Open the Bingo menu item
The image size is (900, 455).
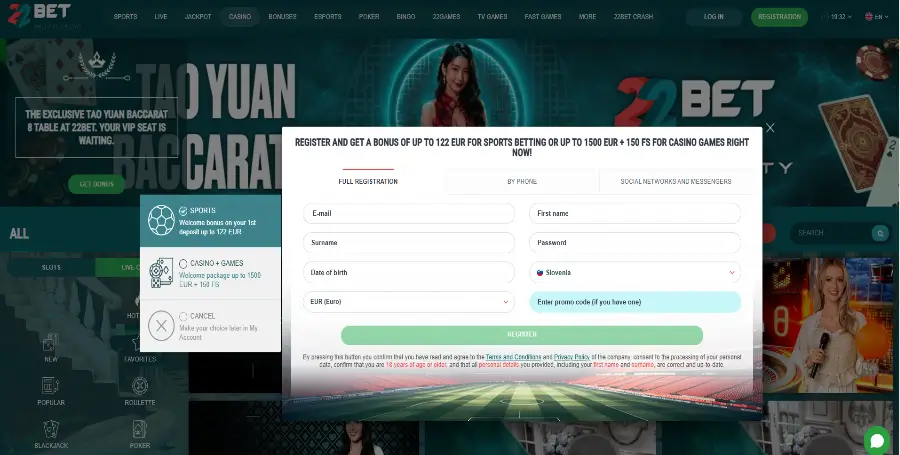click(x=406, y=17)
